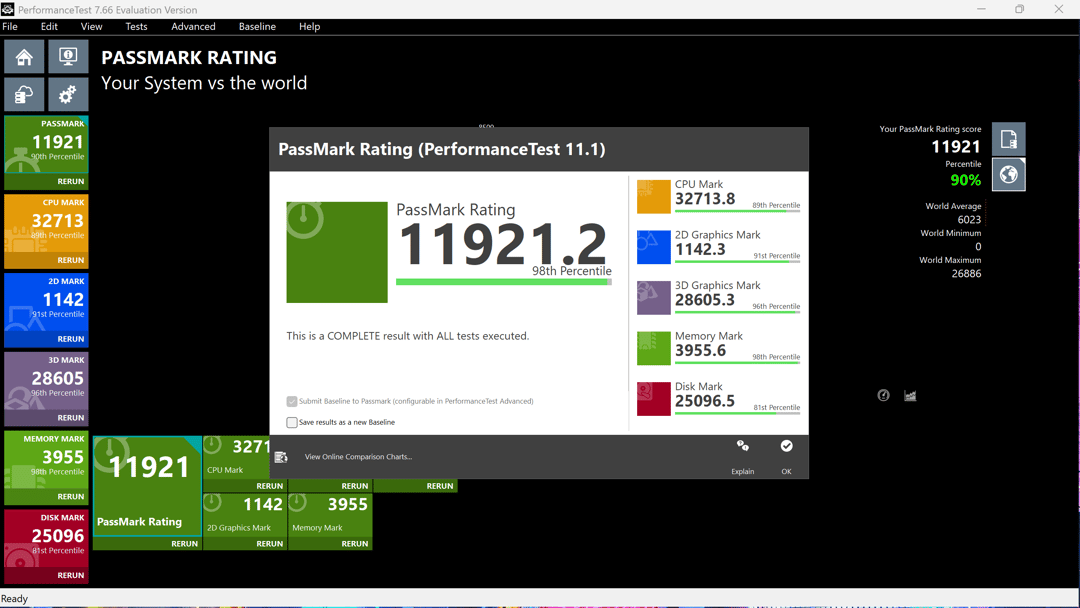Click the globe world comparison icon
Screen dimensions: 1080x608
1008,175
